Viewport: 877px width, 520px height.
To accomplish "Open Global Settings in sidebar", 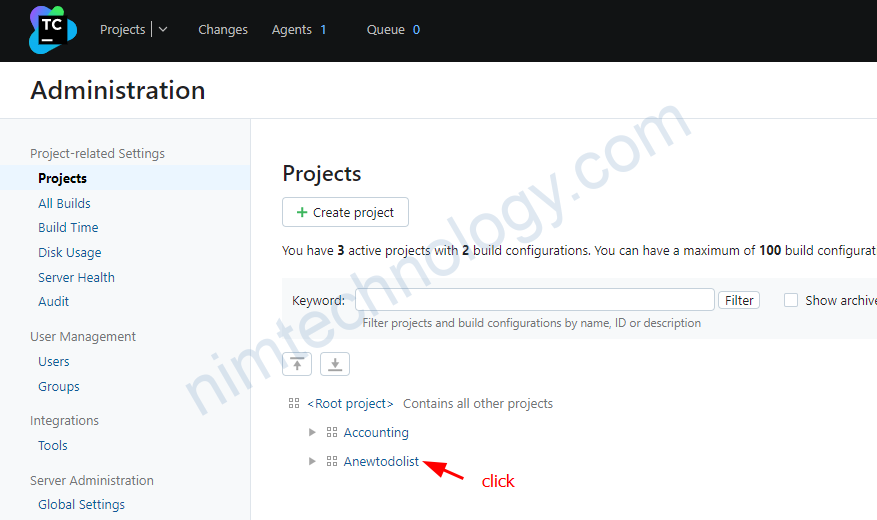I will (81, 504).
